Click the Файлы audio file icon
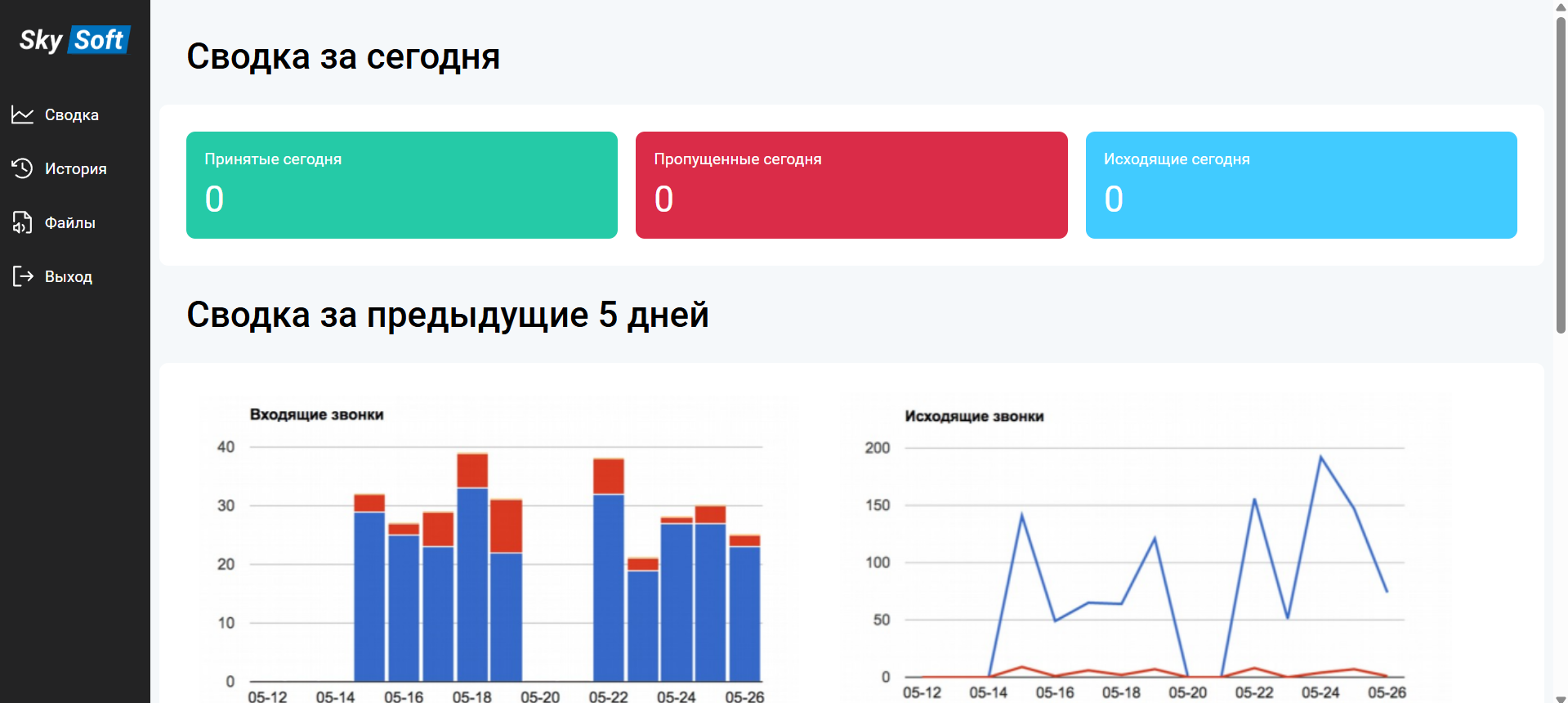This screenshot has height=703, width=1568. click(23, 222)
